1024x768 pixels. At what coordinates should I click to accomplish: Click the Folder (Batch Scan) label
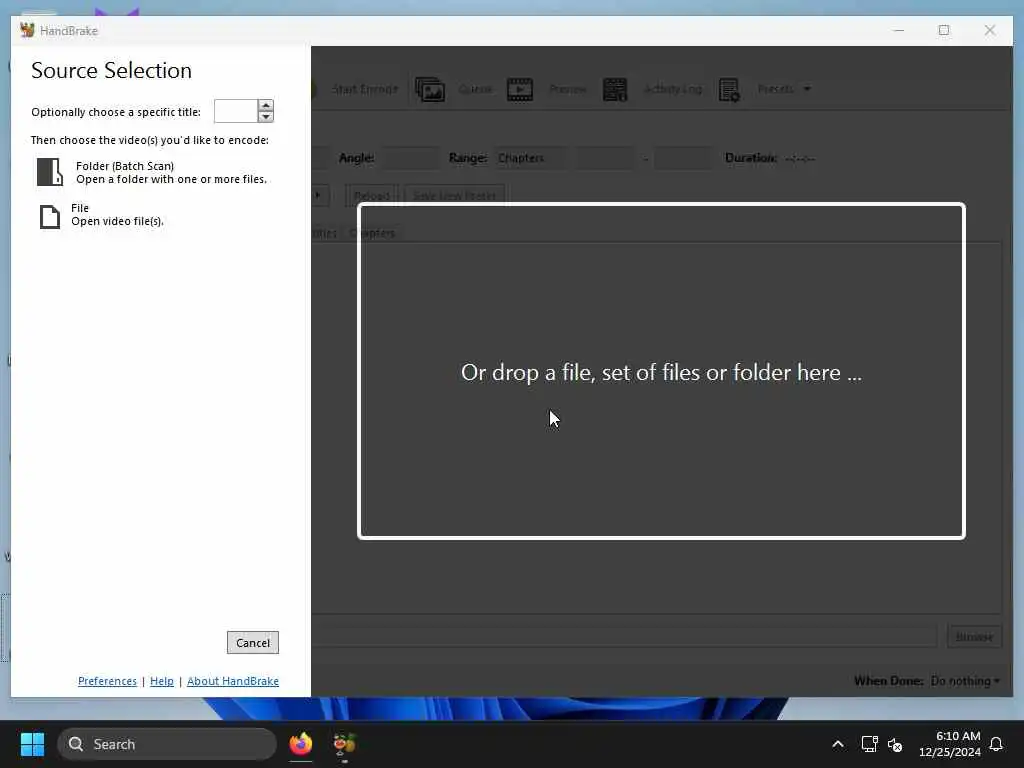point(125,166)
